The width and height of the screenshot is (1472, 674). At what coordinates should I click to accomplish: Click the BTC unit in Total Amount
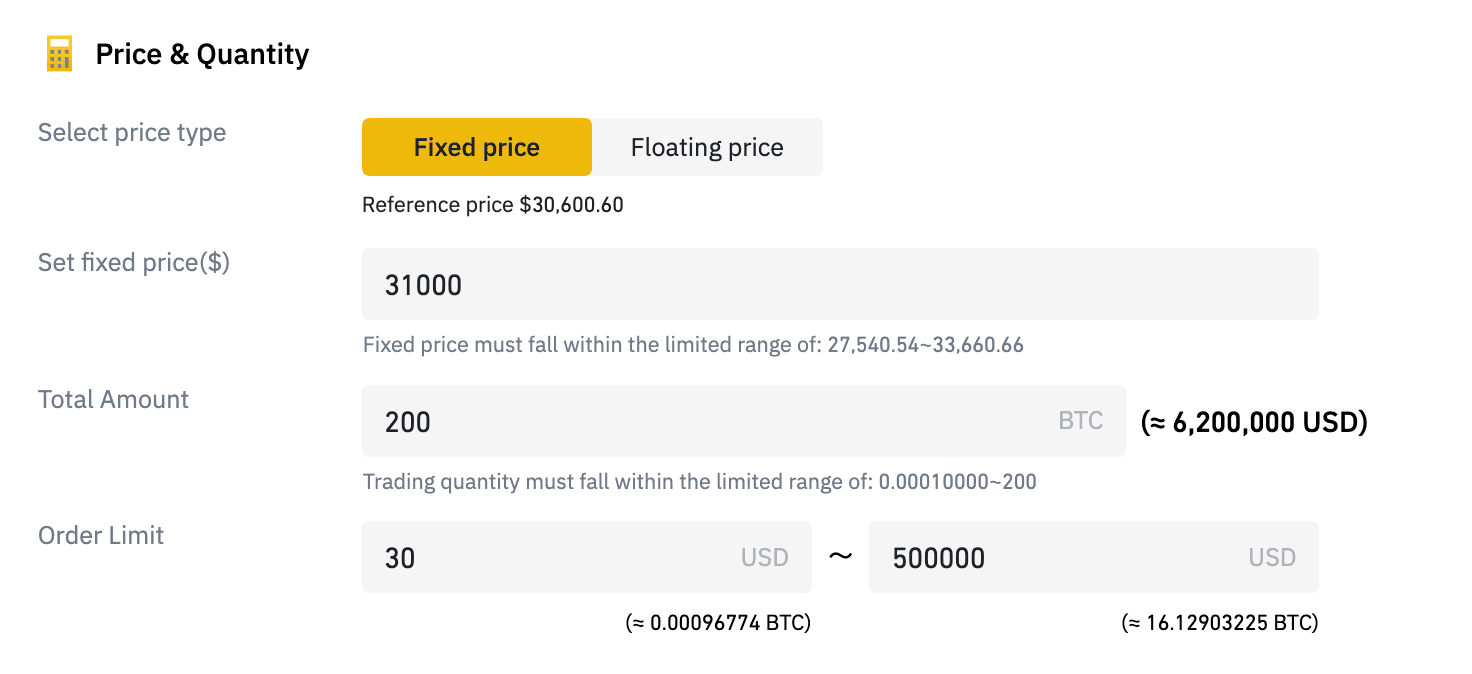click(1081, 421)
